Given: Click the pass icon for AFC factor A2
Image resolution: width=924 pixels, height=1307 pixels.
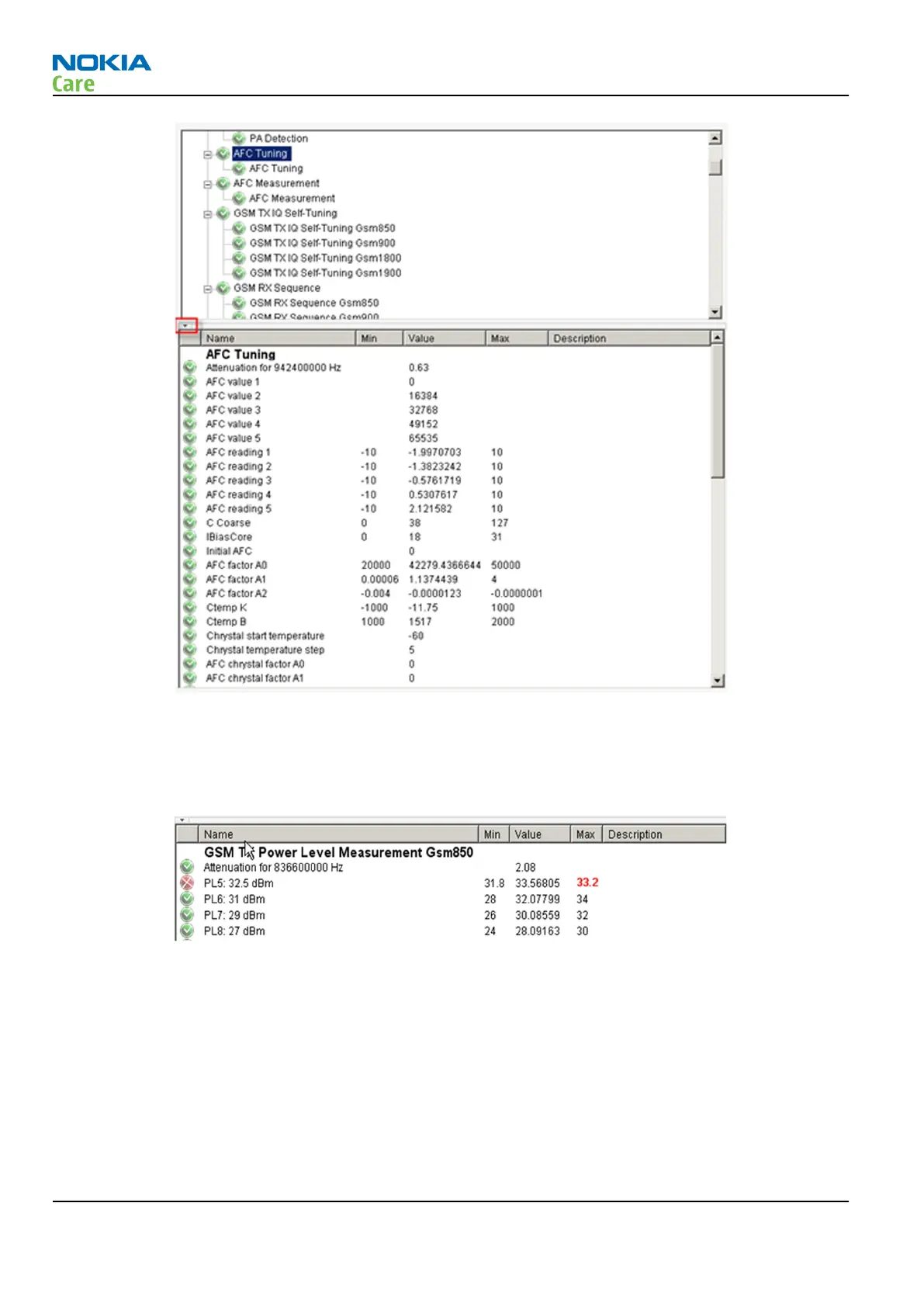Looking at the screenshot, I should coord(189,594).
